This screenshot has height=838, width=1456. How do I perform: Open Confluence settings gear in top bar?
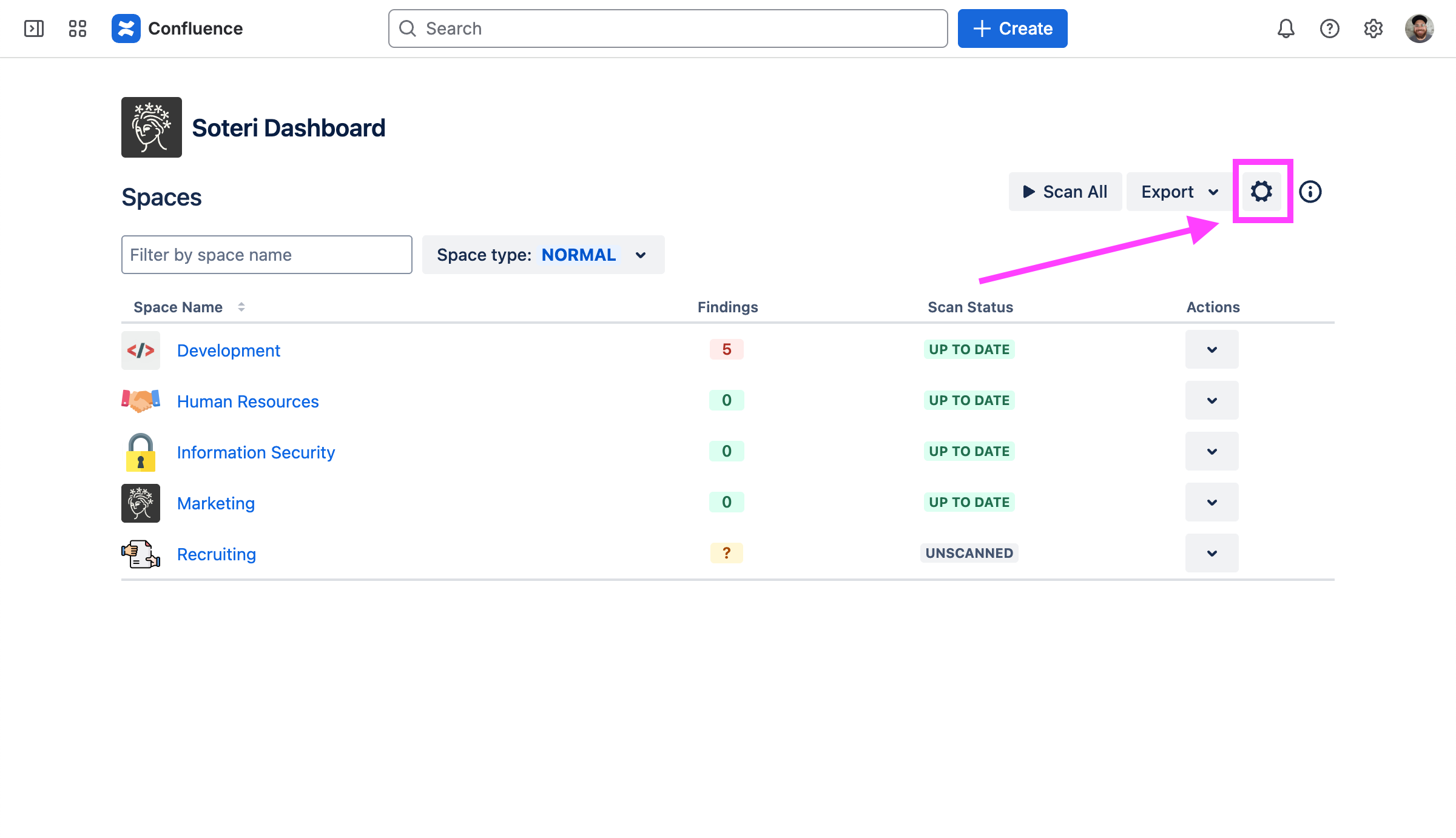click(x=1373, y=28)
